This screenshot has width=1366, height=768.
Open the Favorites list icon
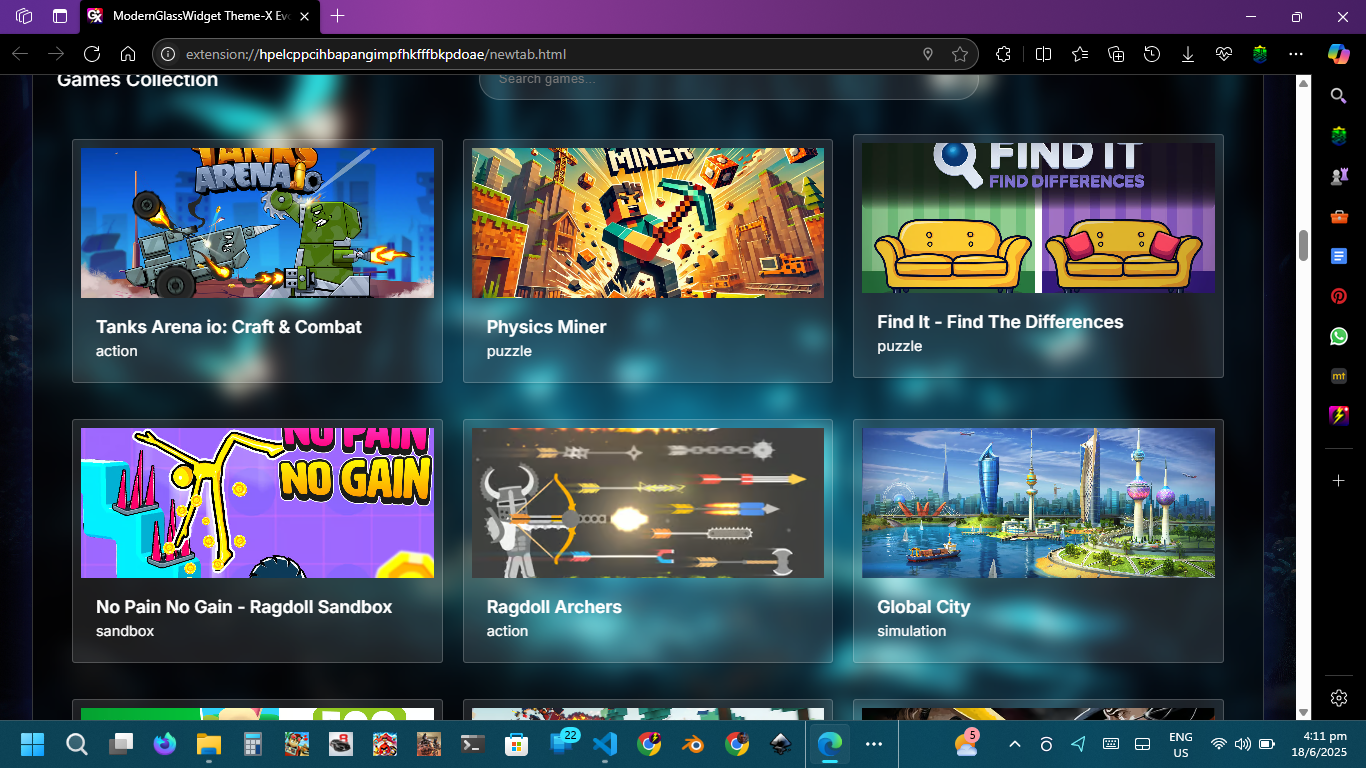point(1080,54)
